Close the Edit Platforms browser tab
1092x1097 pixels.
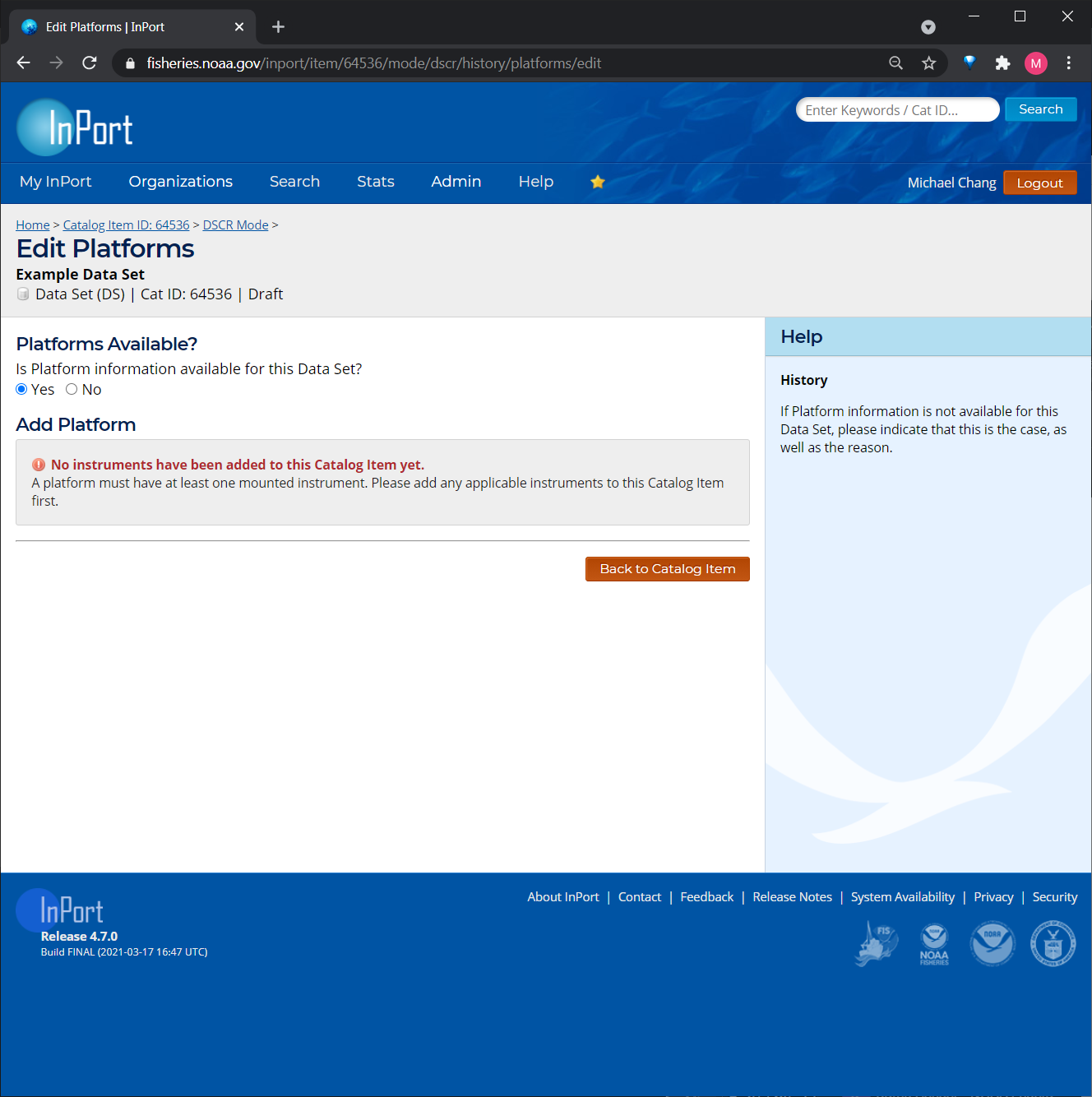[239, 27]
